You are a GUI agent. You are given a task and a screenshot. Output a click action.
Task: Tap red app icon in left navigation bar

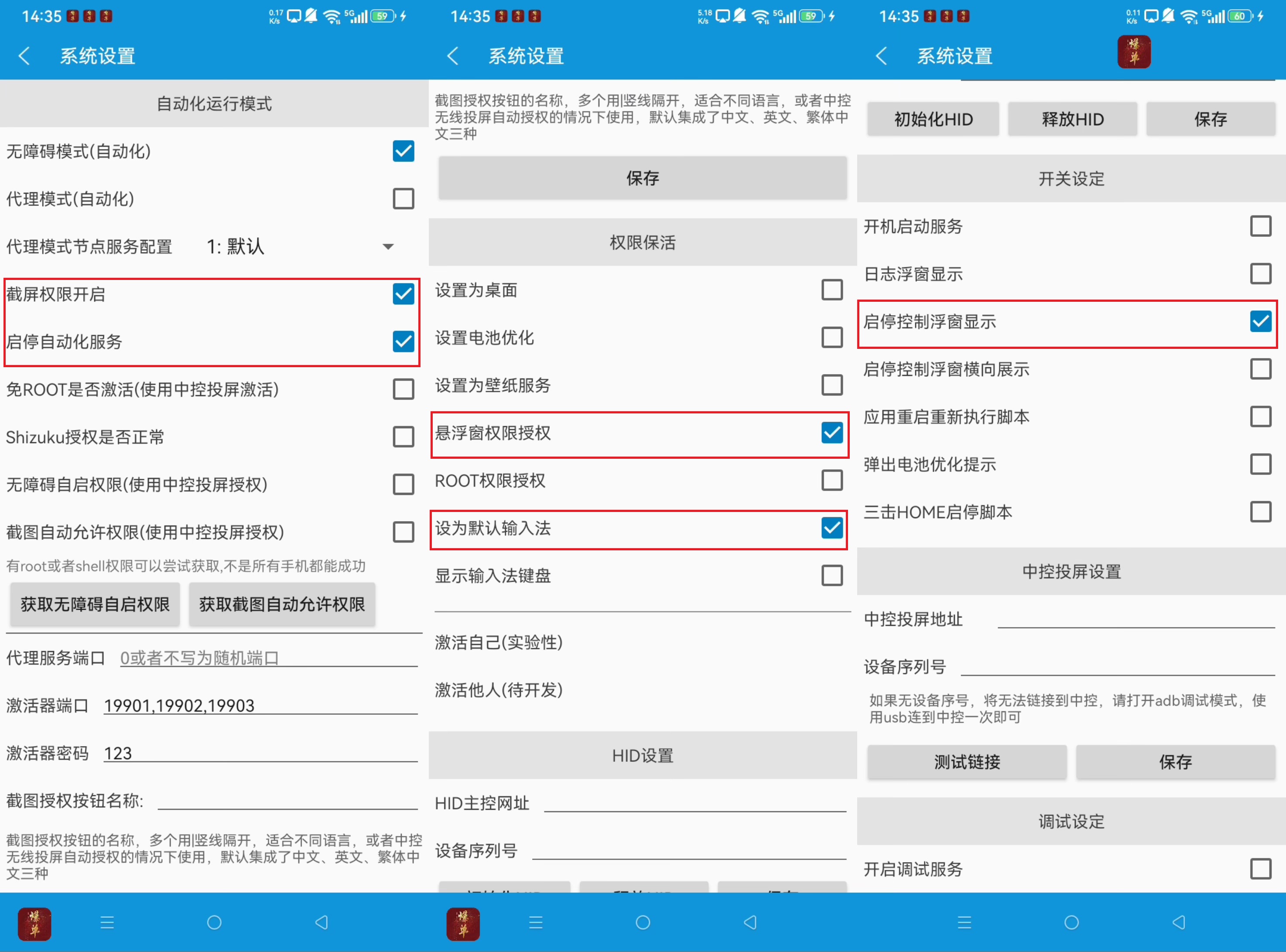[x=34, y=923]
